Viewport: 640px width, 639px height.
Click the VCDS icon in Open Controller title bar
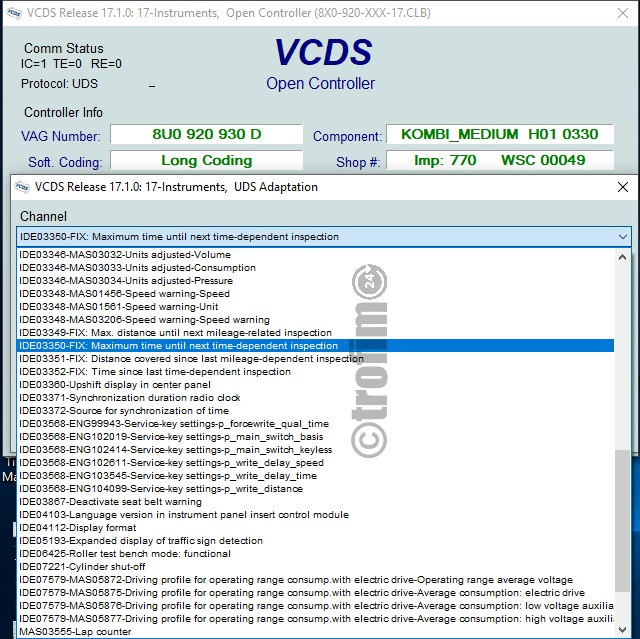point(14,13)
